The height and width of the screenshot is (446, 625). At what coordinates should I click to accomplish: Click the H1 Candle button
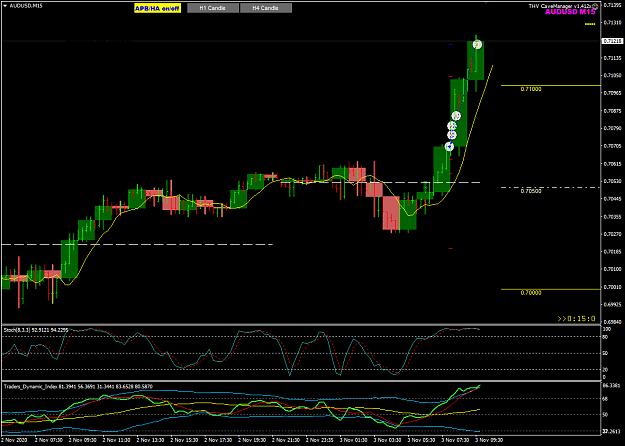click(213, 8)
